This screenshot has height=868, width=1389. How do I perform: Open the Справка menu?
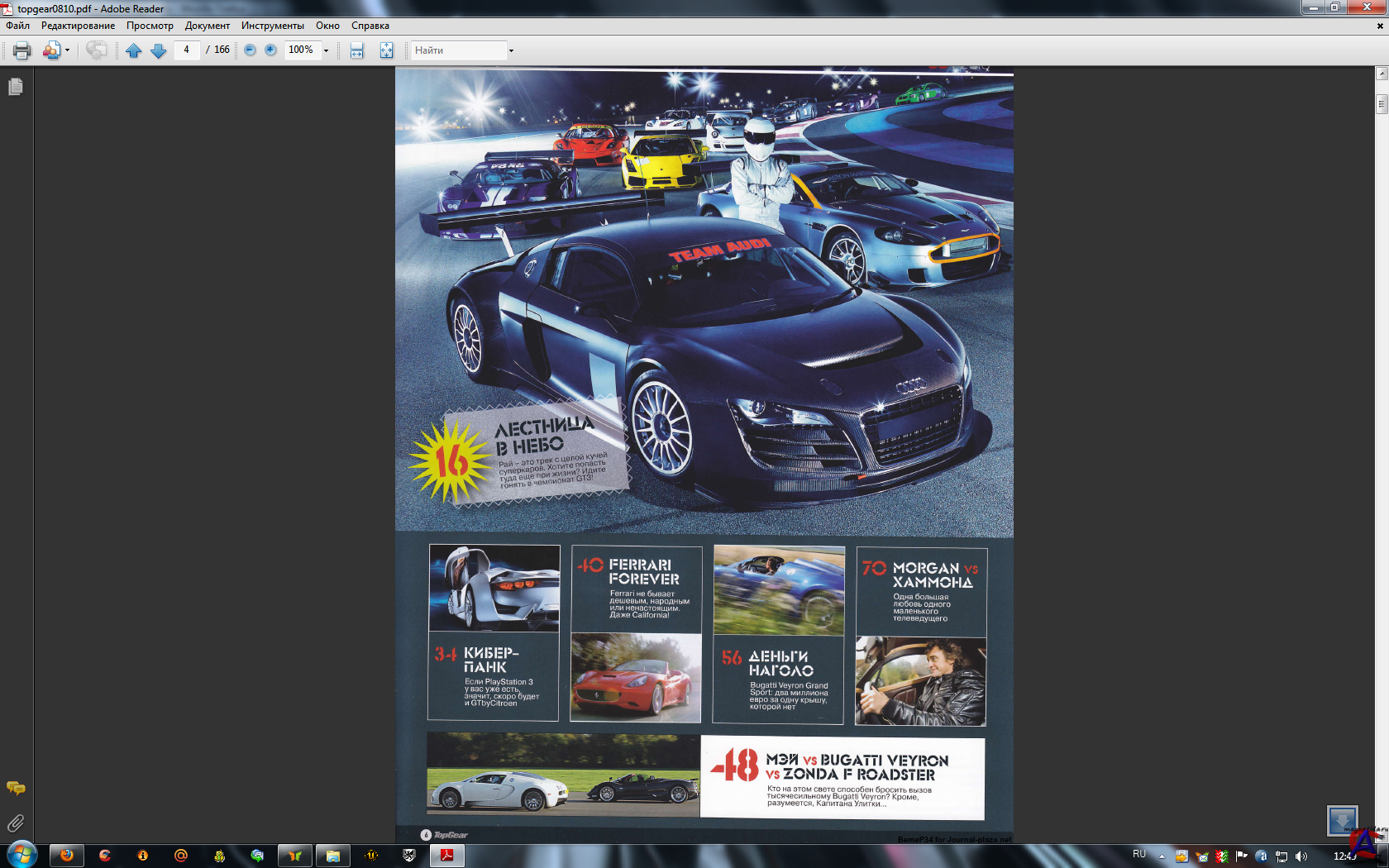[x=370, y=26]
